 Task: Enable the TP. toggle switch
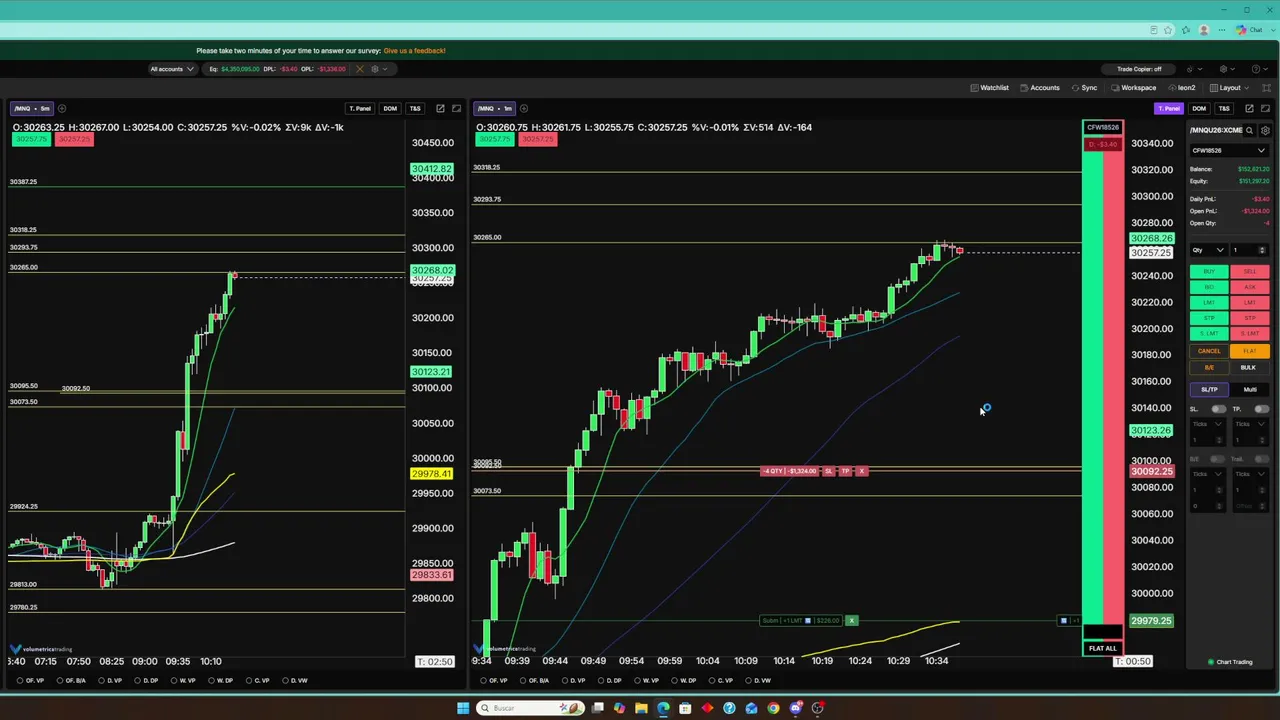tap(1261, 409)
